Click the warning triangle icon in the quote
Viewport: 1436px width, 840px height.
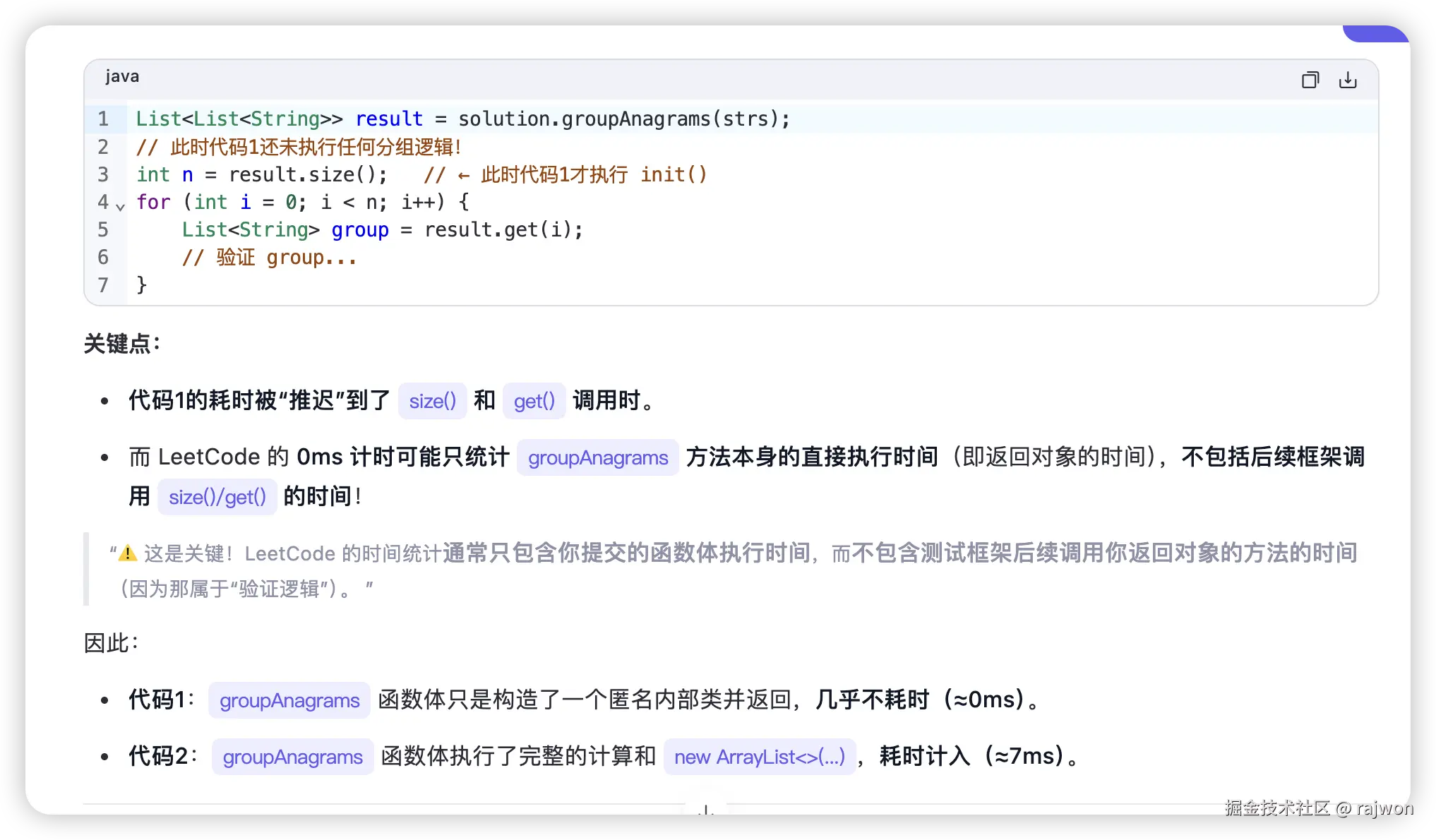click(x=126, y=553)
